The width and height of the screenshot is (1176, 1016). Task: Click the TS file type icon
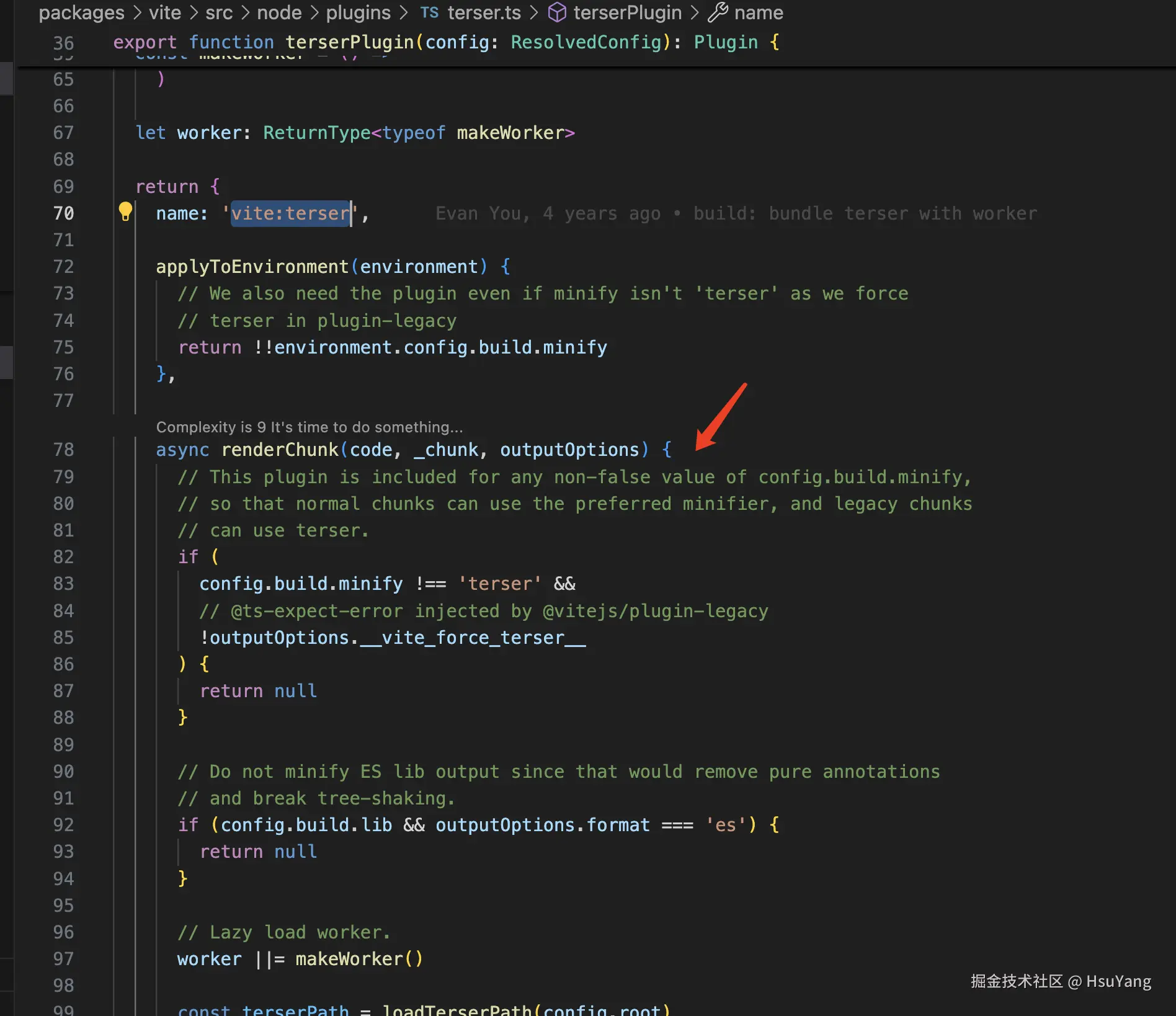pos(429,12)
